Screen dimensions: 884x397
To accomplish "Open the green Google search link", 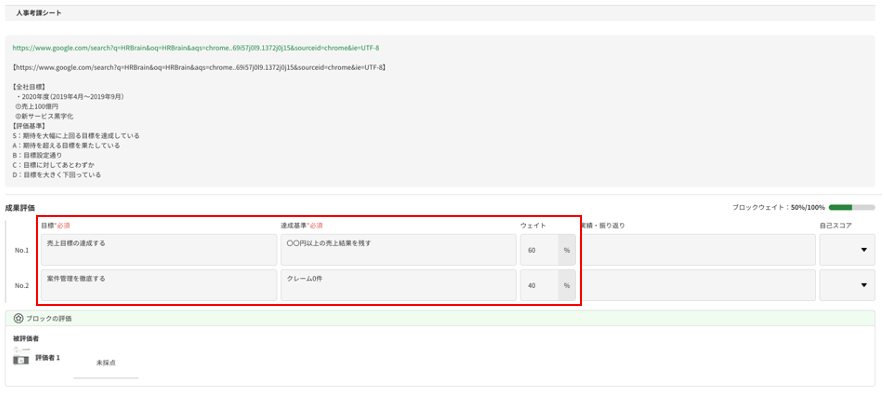I will 196,48.
